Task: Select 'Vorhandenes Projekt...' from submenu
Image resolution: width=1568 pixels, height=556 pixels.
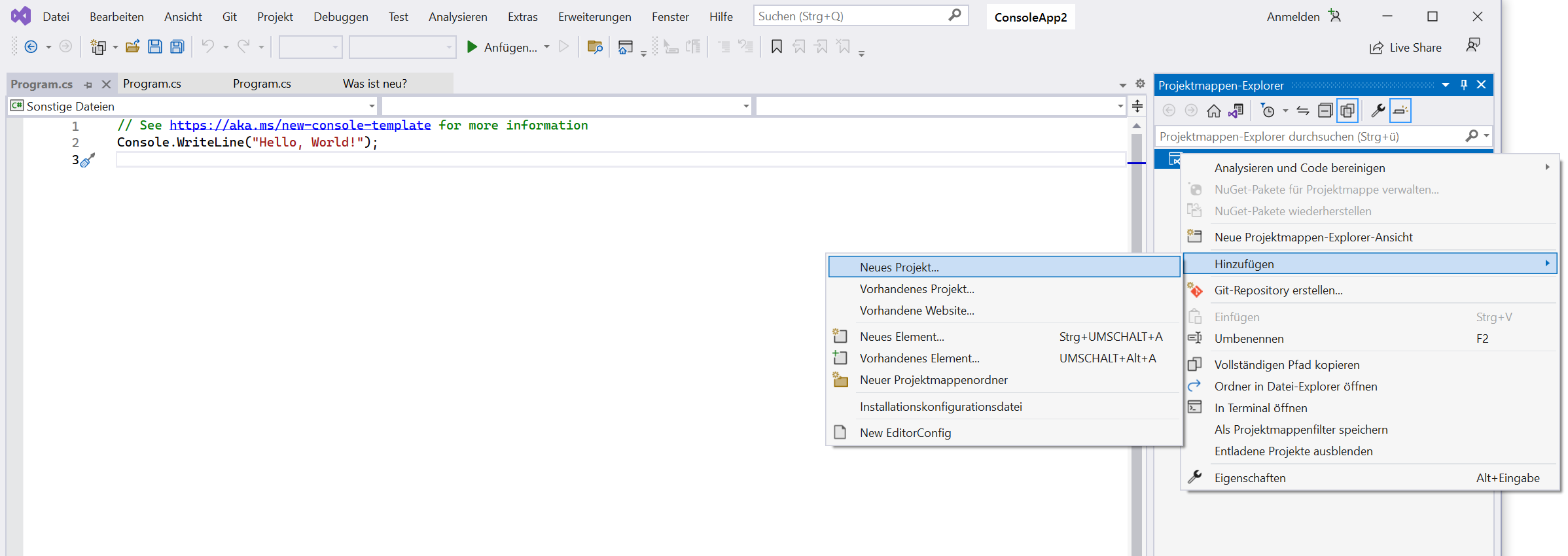Action: (x=1004, y=288)
